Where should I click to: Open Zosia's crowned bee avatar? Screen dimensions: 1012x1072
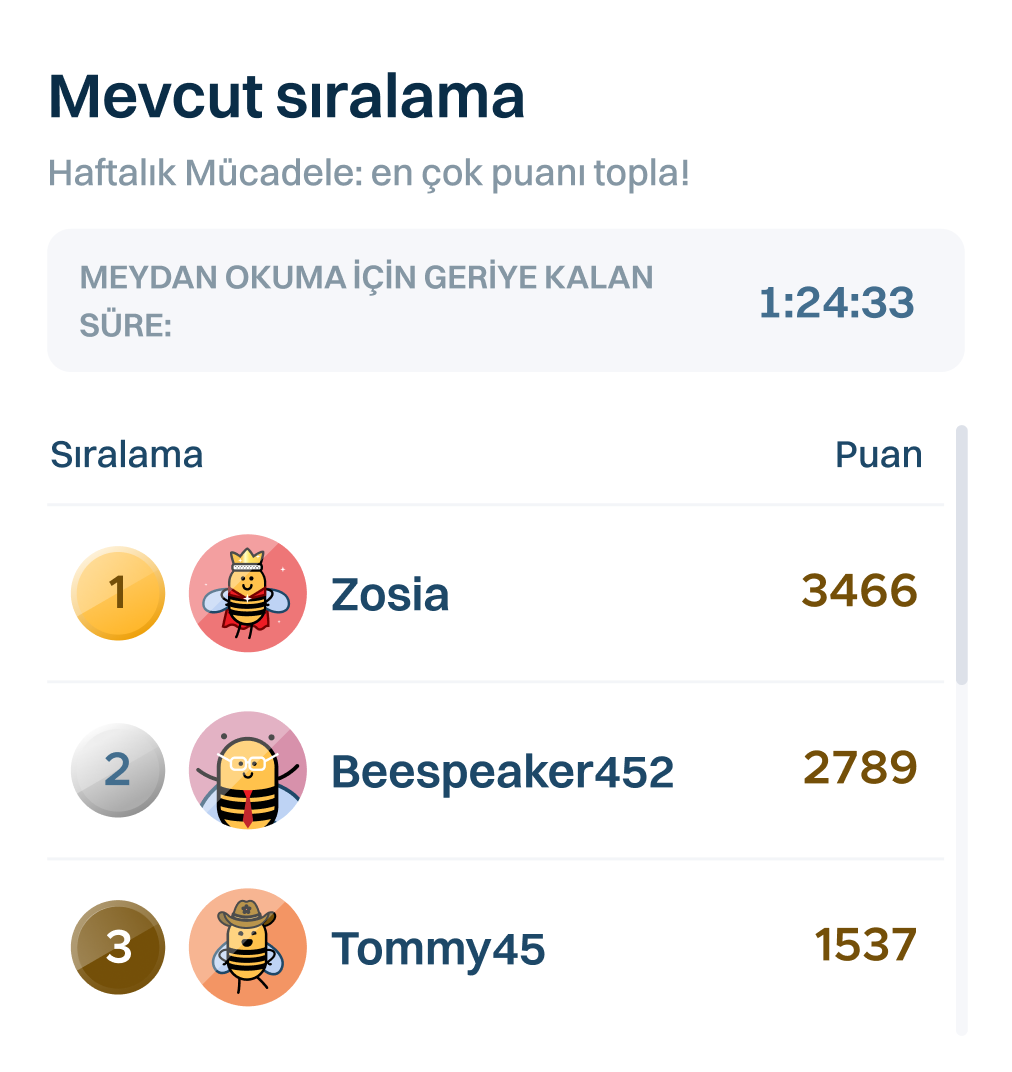point(248,593)
